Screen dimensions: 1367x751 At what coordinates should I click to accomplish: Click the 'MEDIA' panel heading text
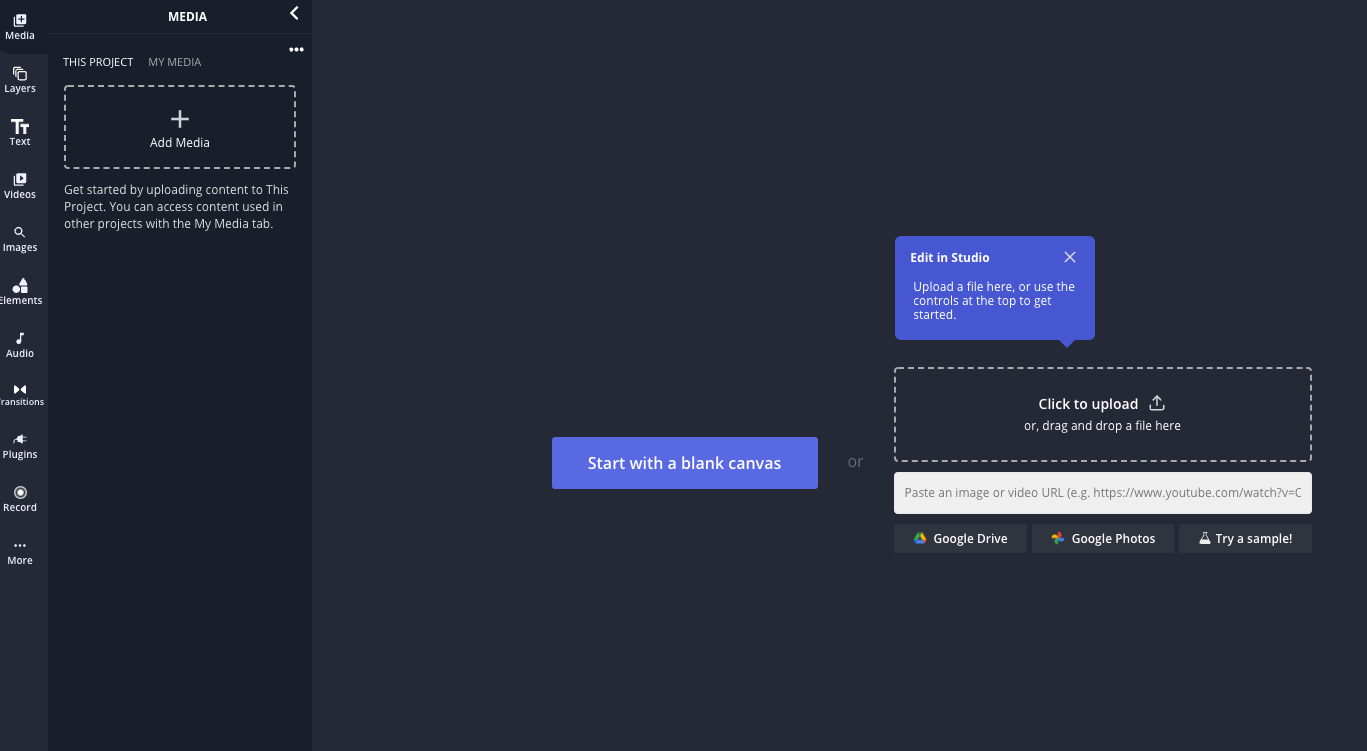coord(188,17)
